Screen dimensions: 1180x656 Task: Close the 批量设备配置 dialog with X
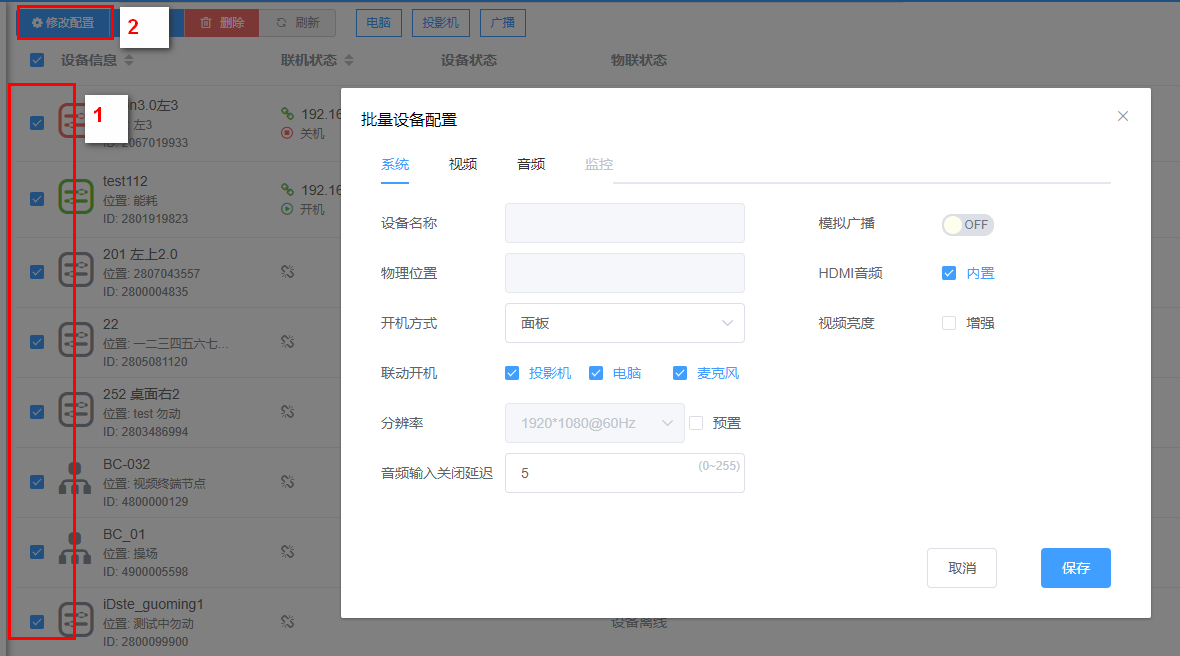tap(1122, 116)
